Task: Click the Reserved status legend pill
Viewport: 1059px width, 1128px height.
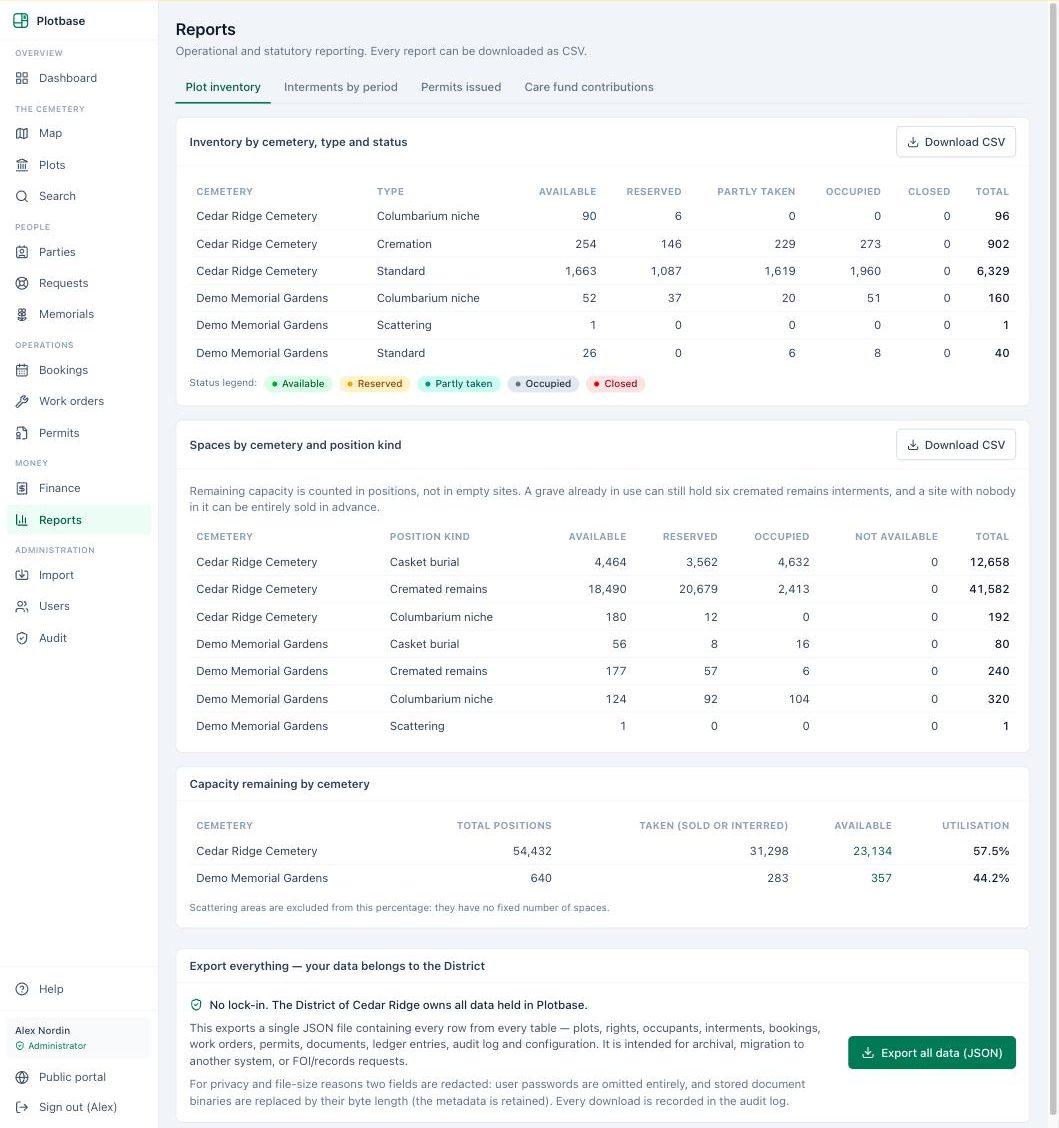Action: (374, 383)
